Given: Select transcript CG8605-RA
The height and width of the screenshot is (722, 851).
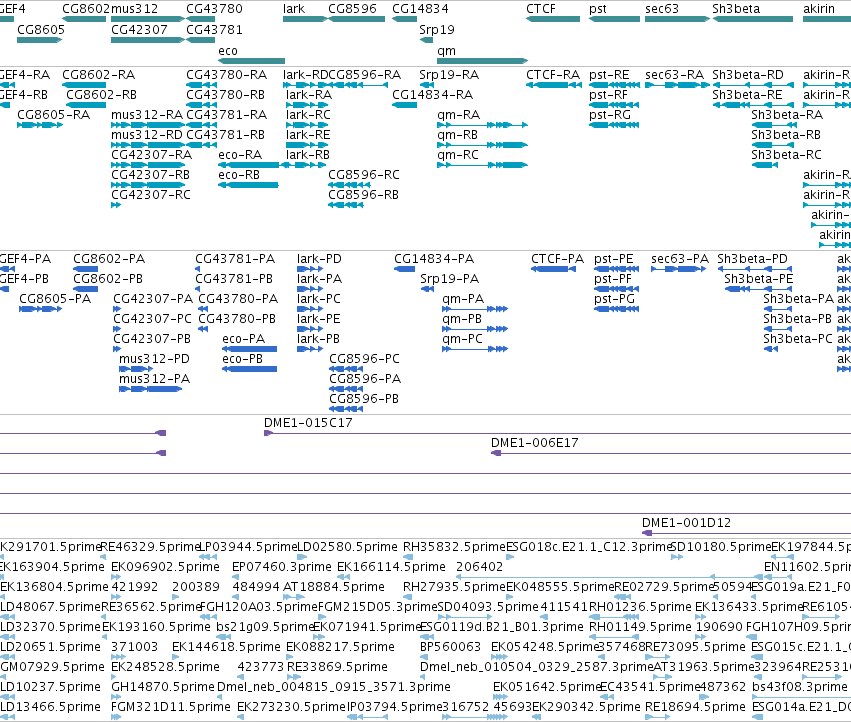Looking at the screenshot, I should [40, 125].
